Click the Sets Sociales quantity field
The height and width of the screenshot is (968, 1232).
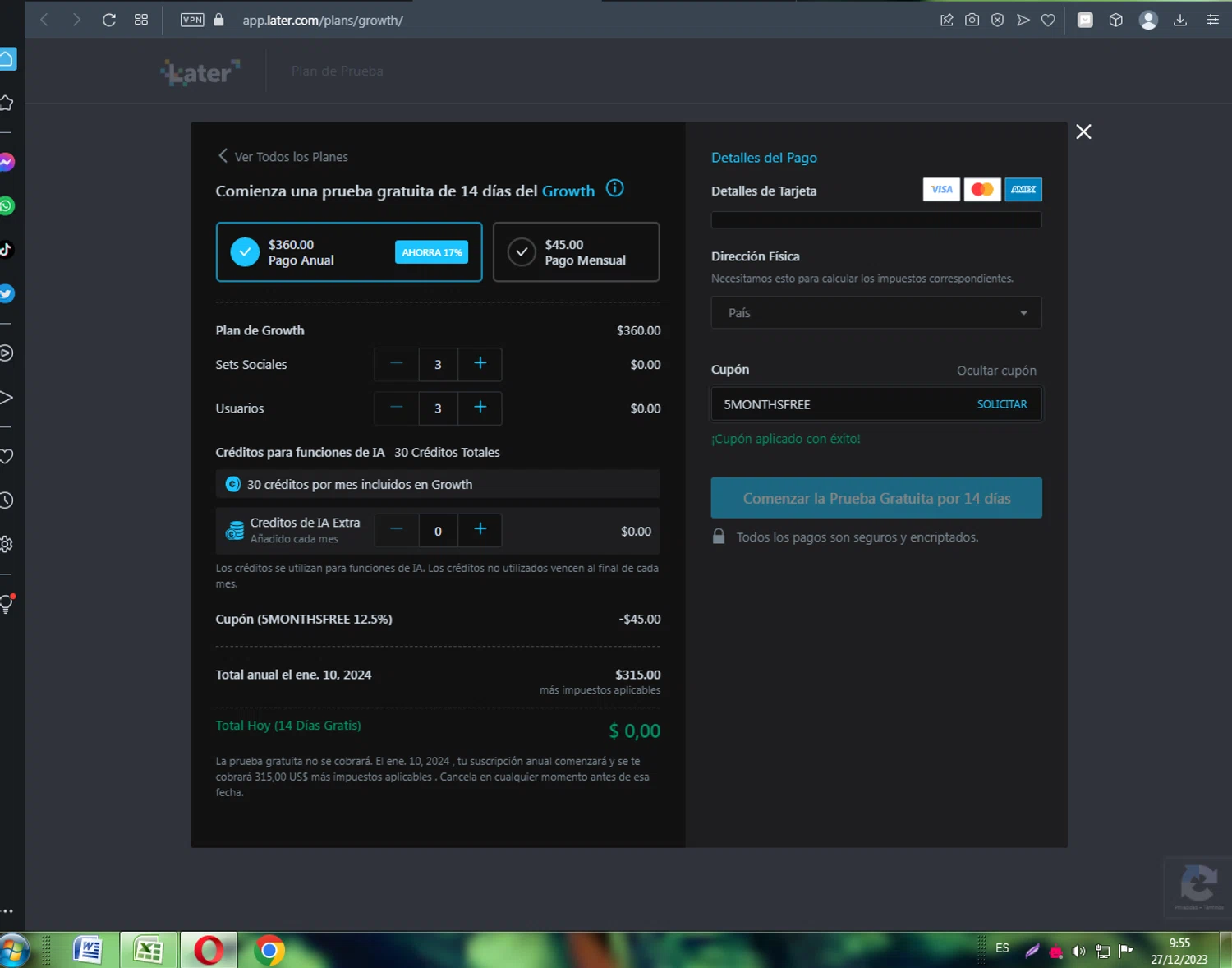[438, 364]
